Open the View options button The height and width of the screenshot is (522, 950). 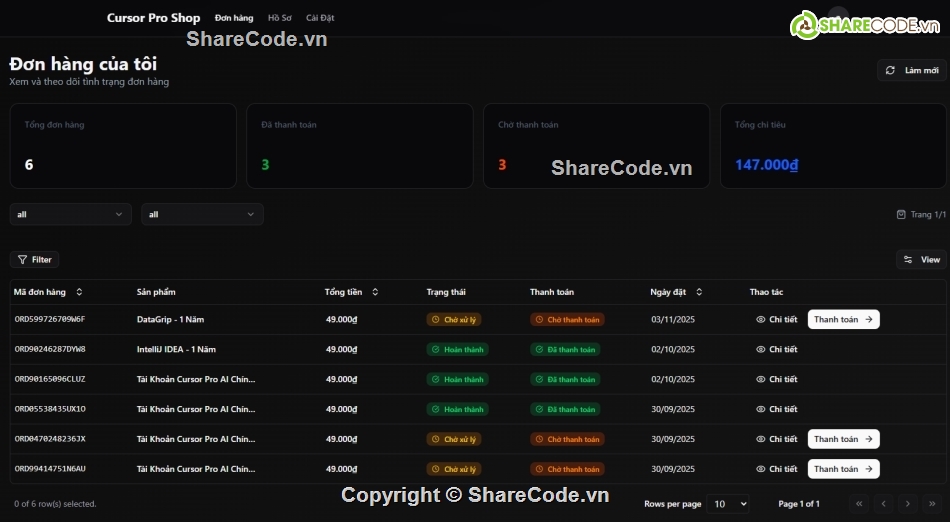921,259
